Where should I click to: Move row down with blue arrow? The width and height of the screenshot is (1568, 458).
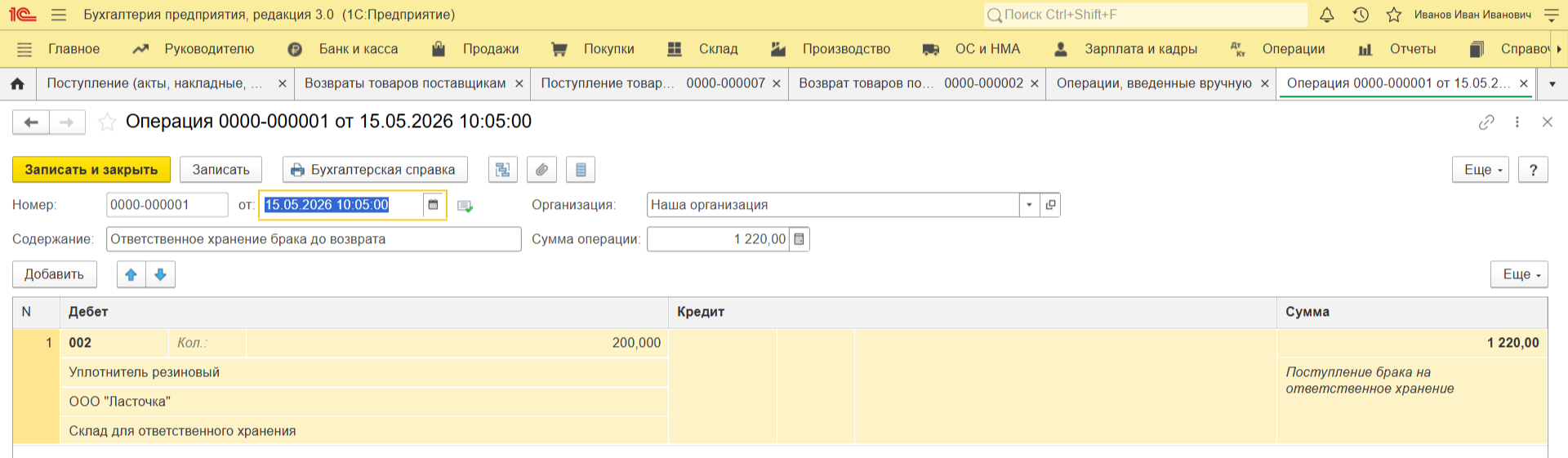[x=161, y=274]
